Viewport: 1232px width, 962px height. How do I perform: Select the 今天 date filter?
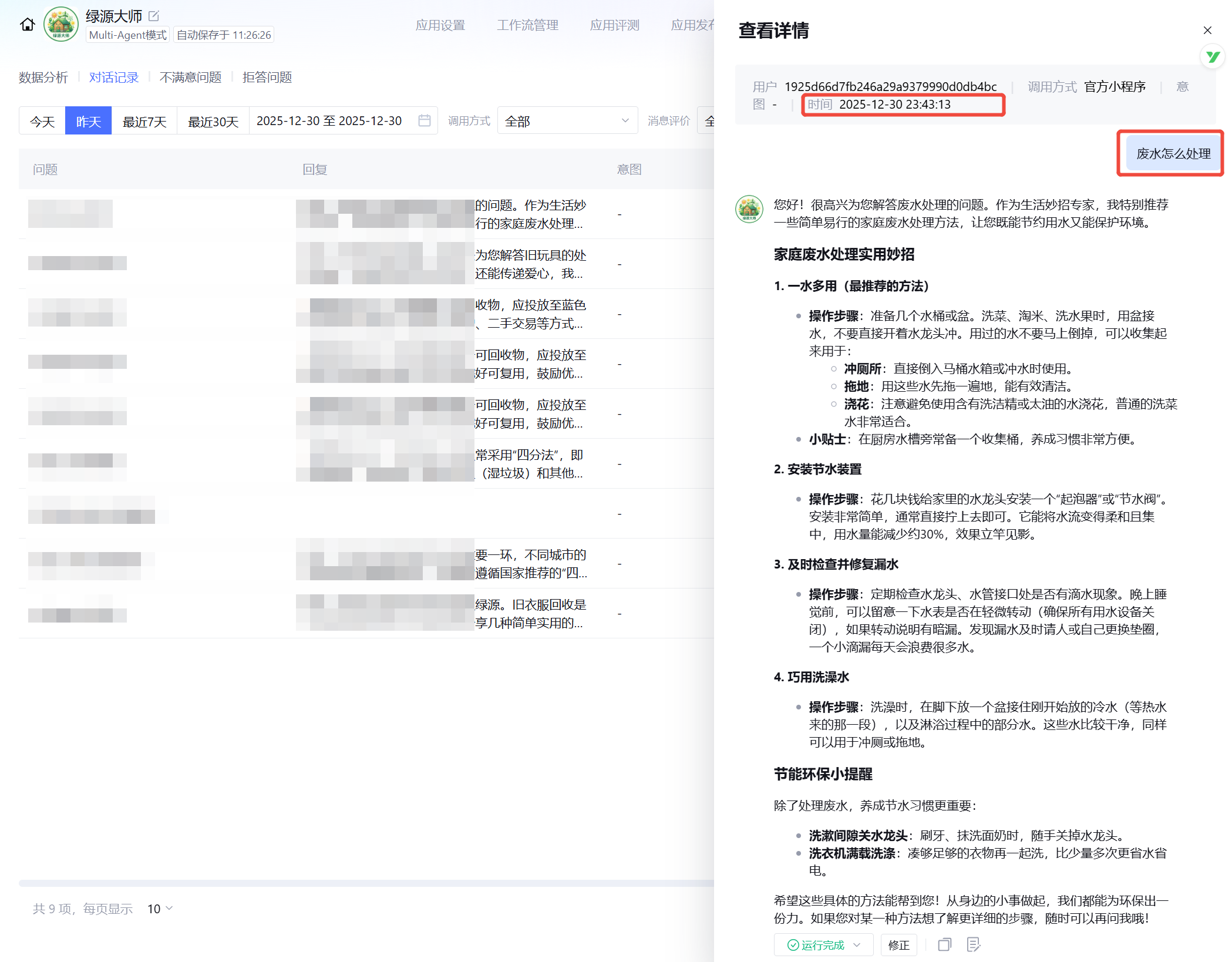coord(42,121)
